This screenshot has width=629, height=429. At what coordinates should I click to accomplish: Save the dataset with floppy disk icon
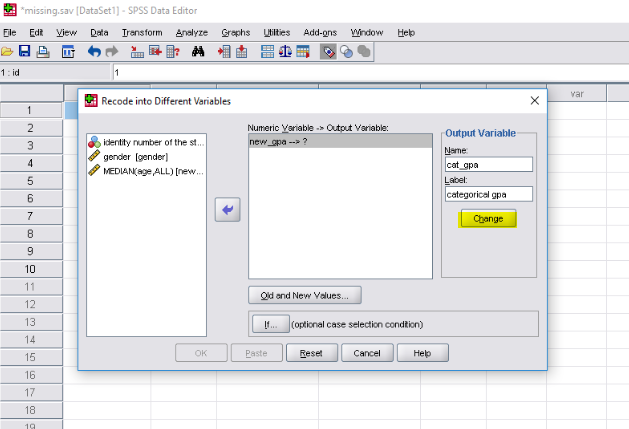point(25,51)
